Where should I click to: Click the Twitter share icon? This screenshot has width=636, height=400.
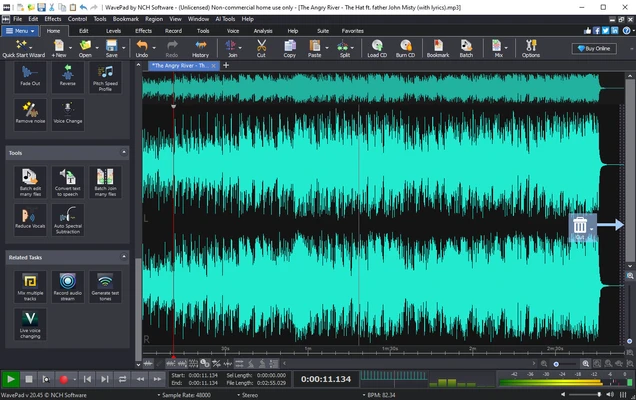605,30
